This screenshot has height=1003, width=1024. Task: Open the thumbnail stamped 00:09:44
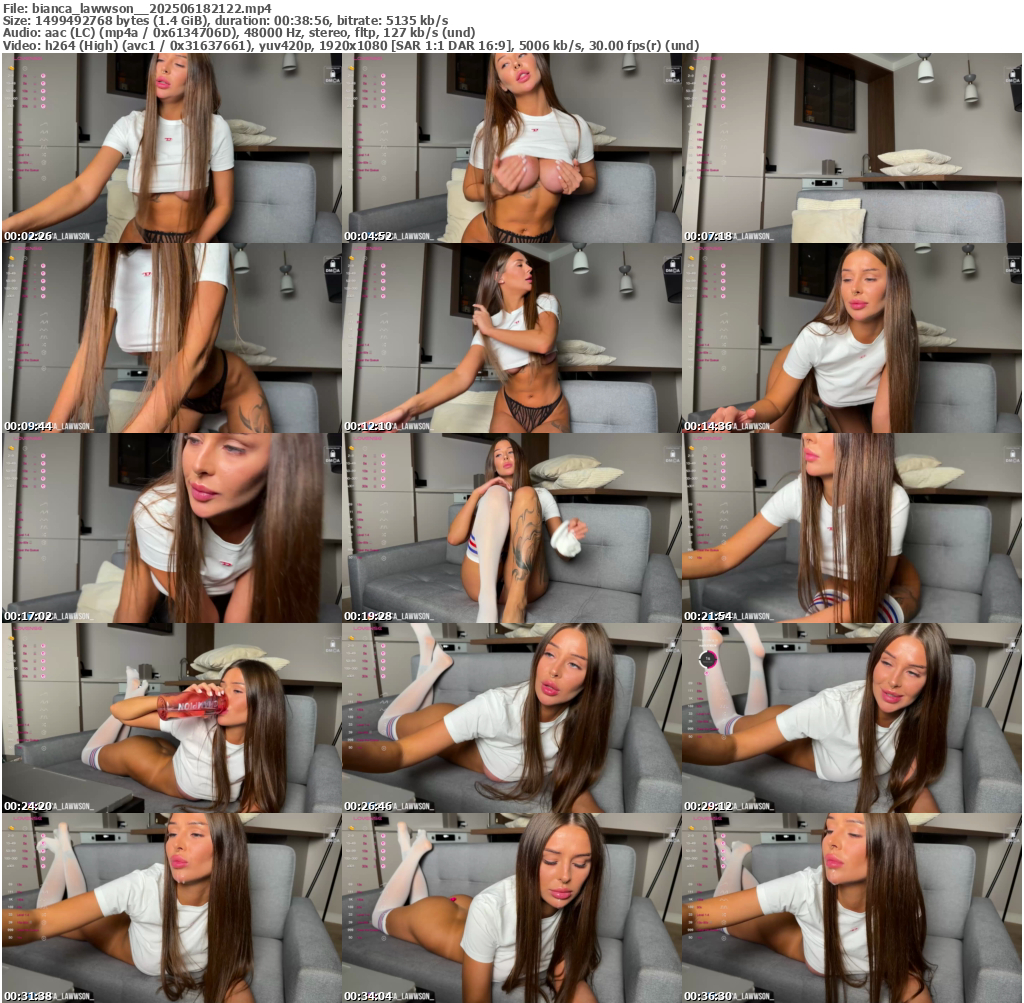(x=172, y=338)
